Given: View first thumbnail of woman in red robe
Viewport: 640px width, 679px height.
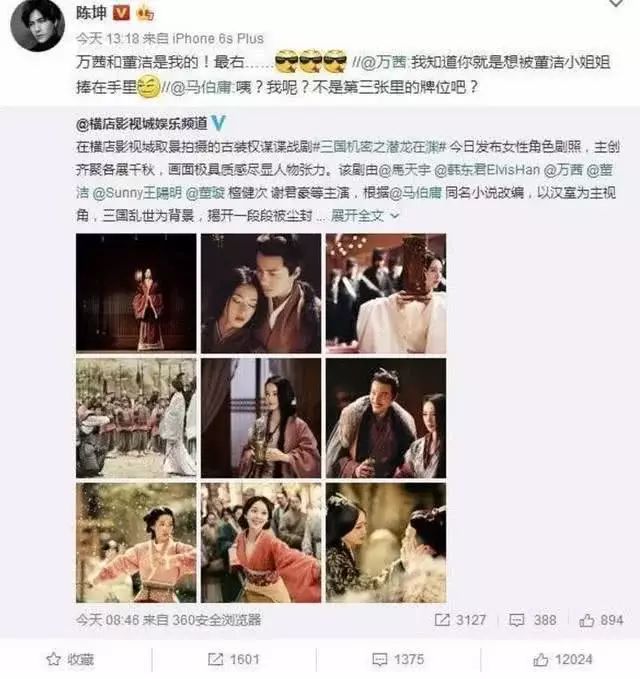Looking at the screenshot, I should (136, 293).
